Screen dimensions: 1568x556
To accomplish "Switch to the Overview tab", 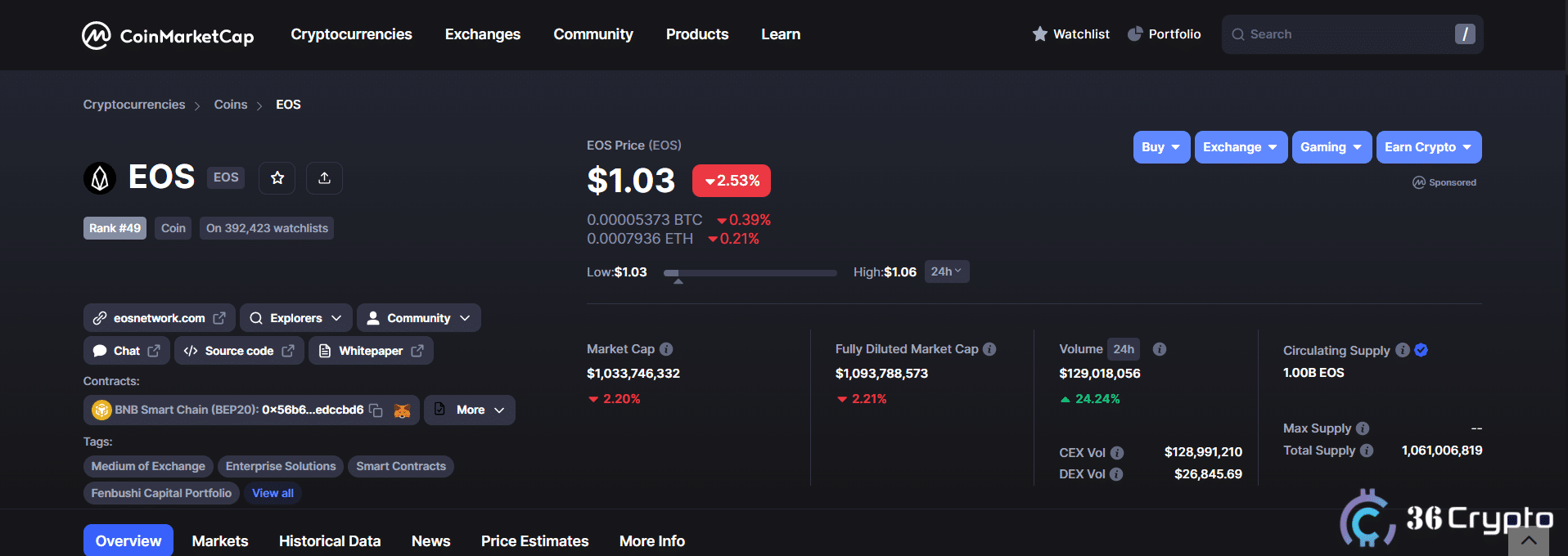I will coord(128,540).
